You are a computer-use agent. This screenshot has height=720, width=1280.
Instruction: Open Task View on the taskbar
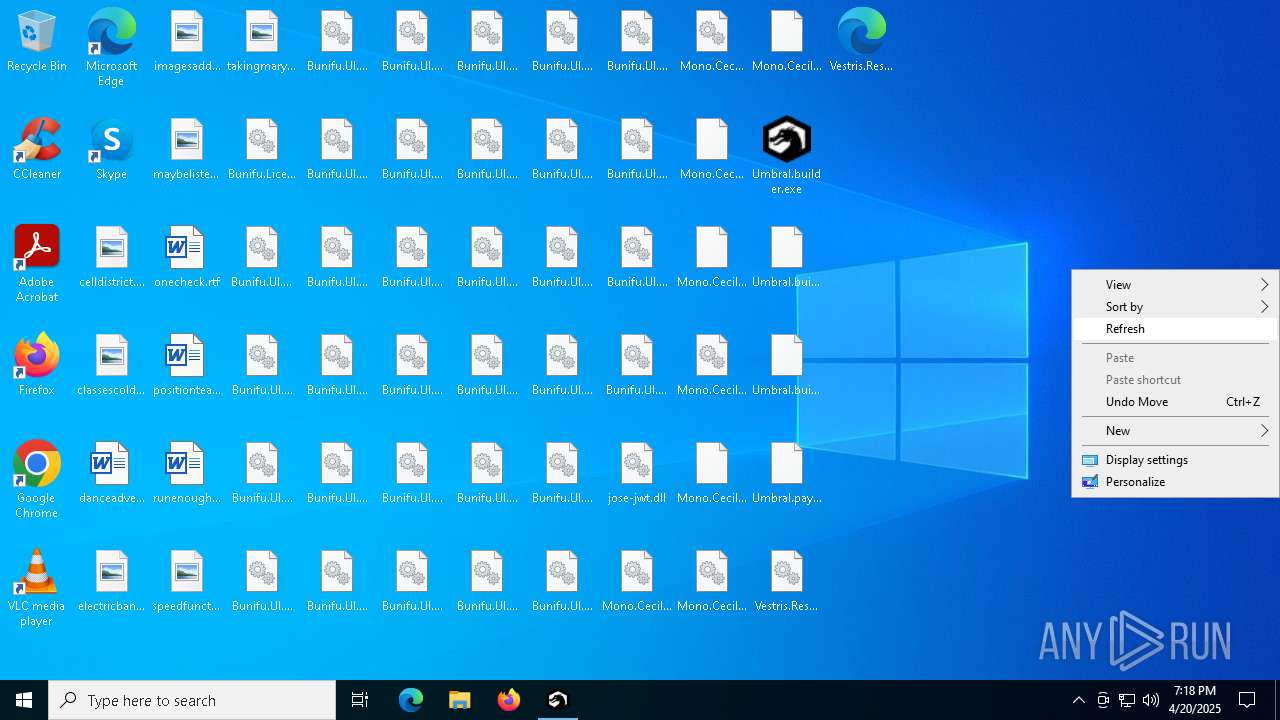[x=360, y=700]
